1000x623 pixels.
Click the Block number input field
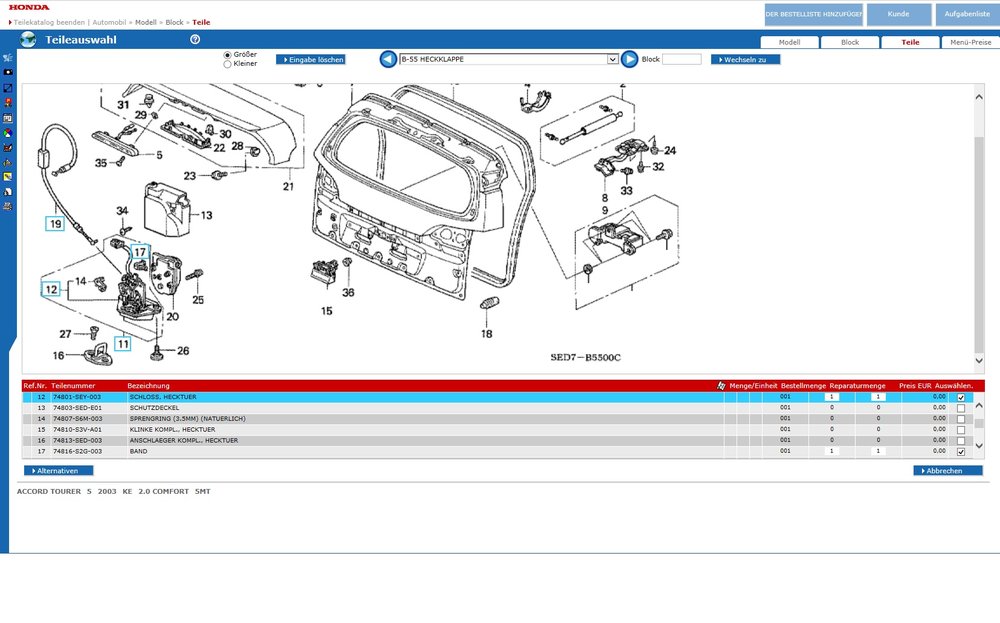click(682, 59)
